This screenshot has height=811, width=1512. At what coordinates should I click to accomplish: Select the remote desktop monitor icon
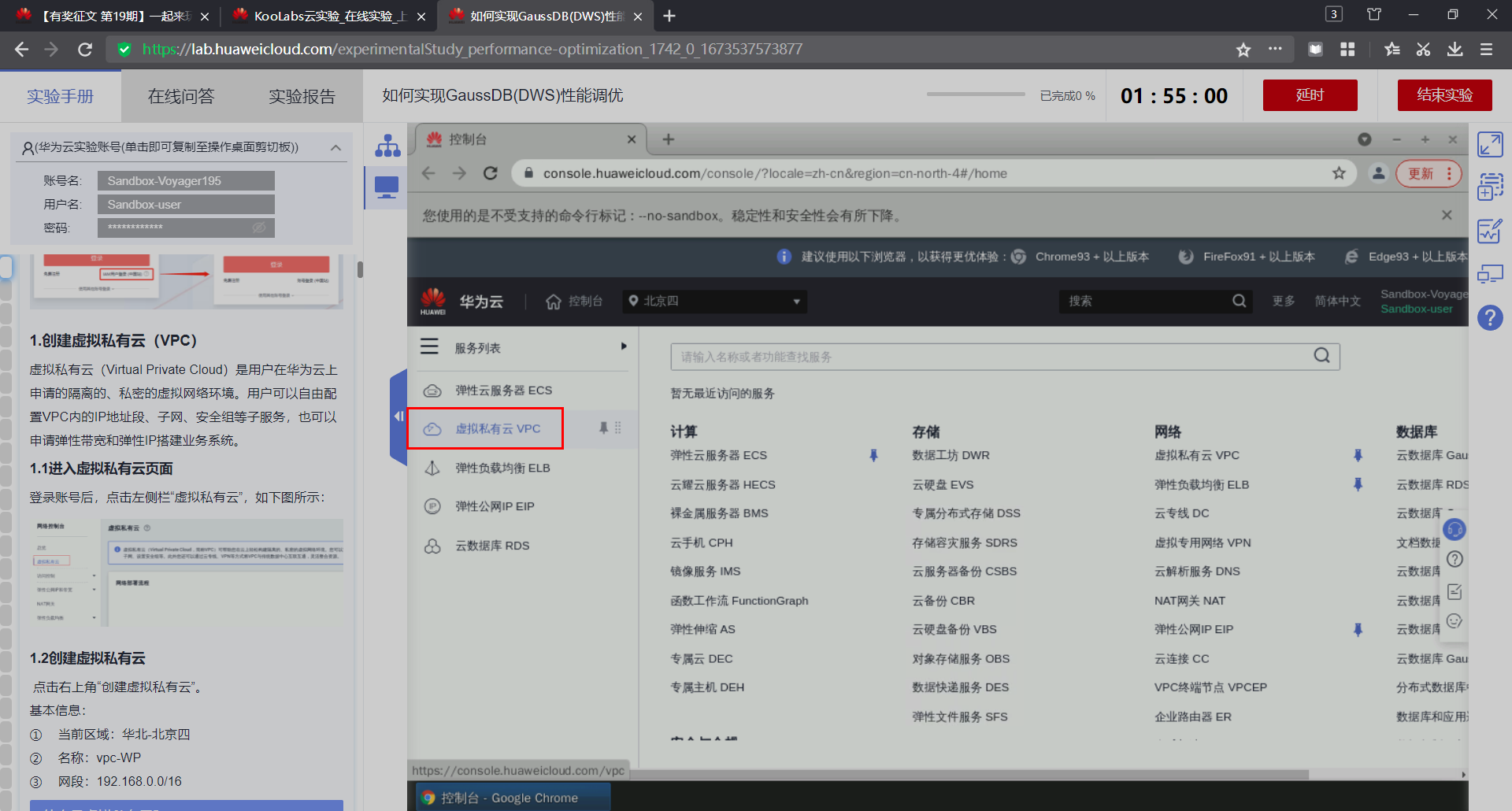[387, 187]
